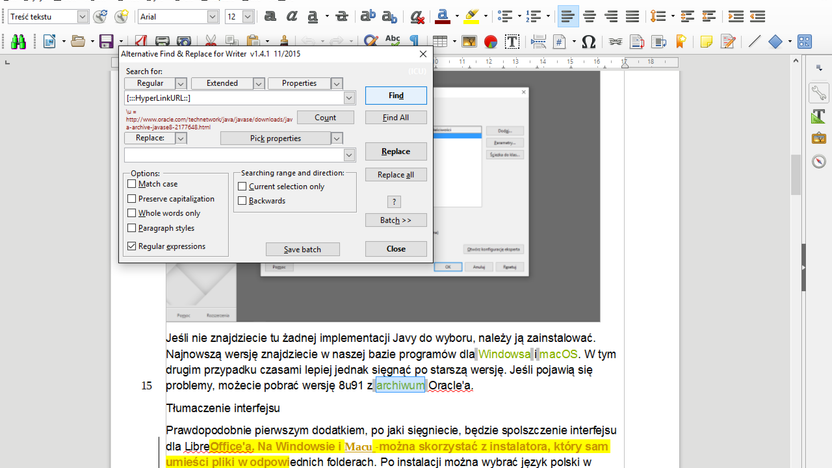Click the Save batch button

coord(302,249)
